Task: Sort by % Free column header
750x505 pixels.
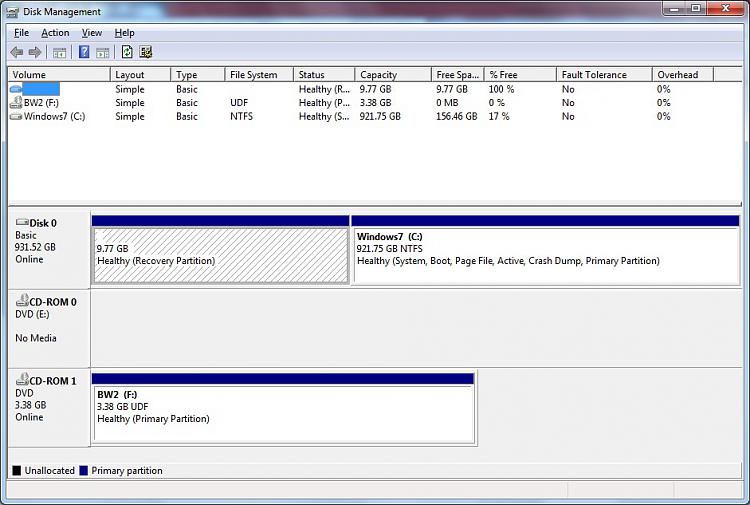Action: point(520,75)
